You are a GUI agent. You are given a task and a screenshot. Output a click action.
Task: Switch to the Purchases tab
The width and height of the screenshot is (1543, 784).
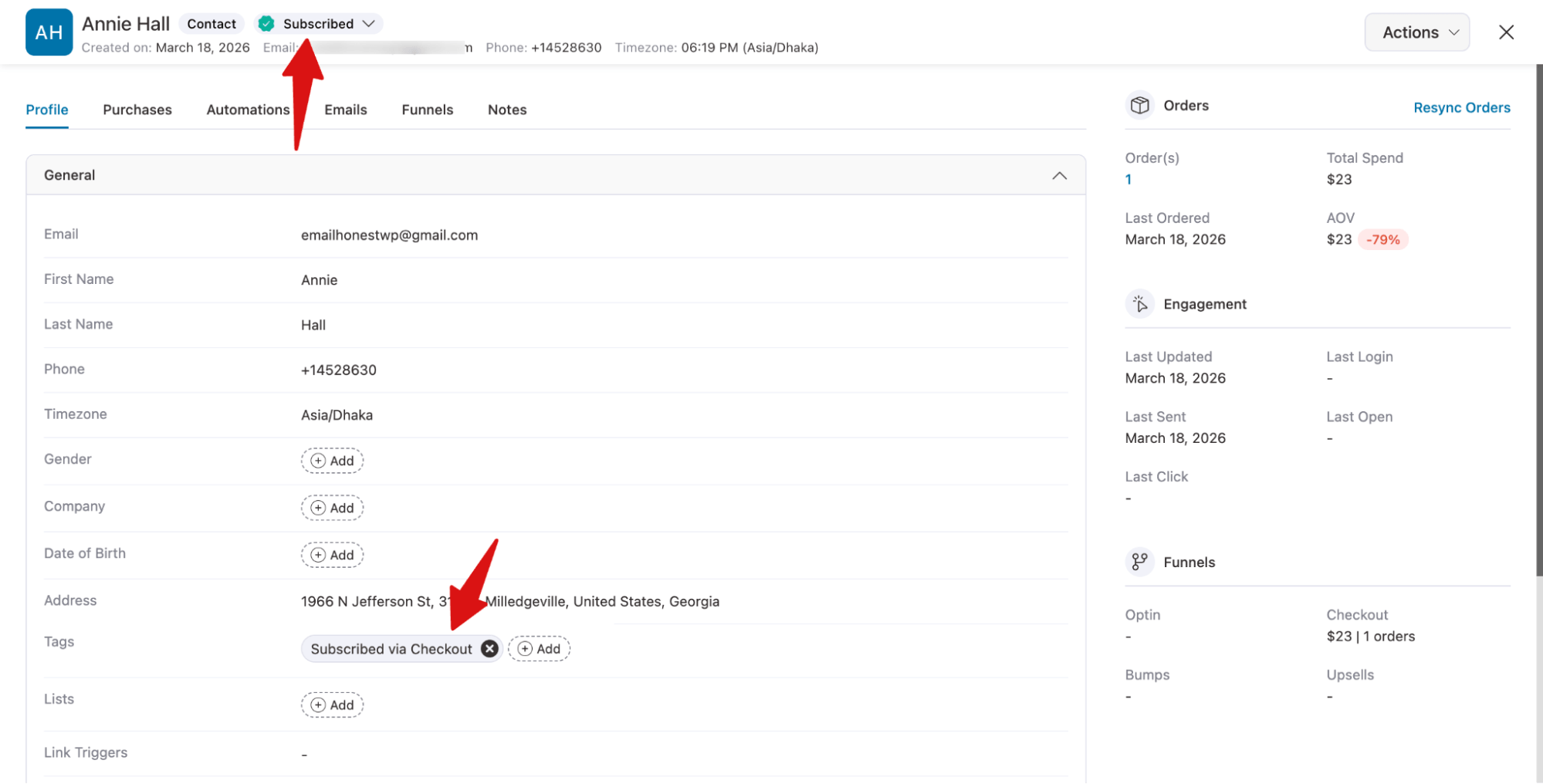pos(137,110)
